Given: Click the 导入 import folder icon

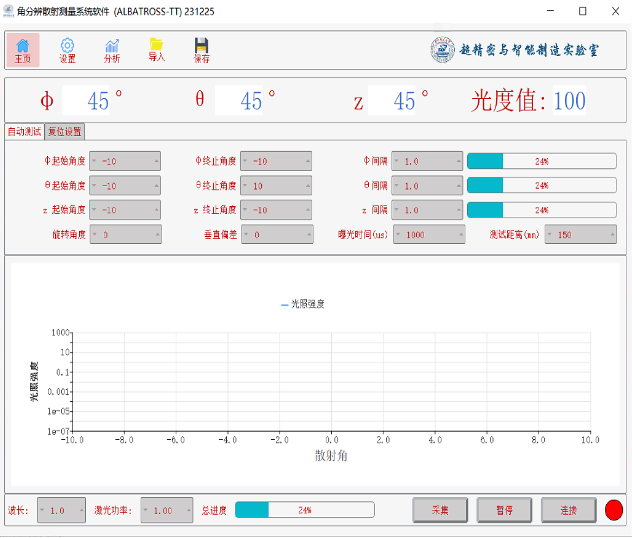Looking at the screenshot, I should (156, 50).
